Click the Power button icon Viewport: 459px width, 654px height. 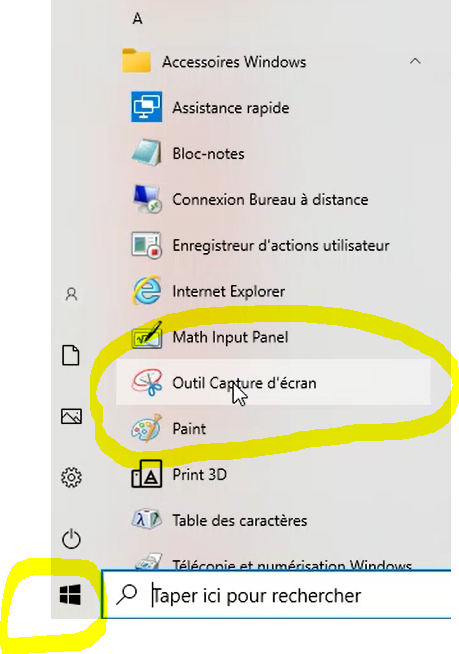71,538
